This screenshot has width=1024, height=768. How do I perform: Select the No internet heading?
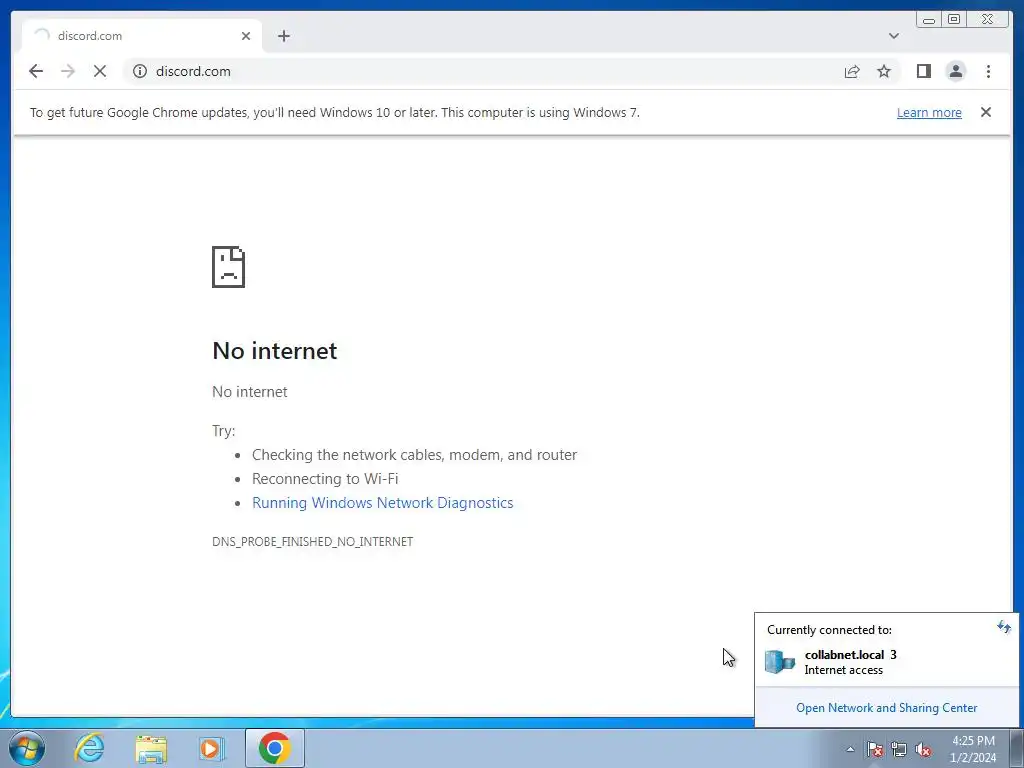coord(274,351)
